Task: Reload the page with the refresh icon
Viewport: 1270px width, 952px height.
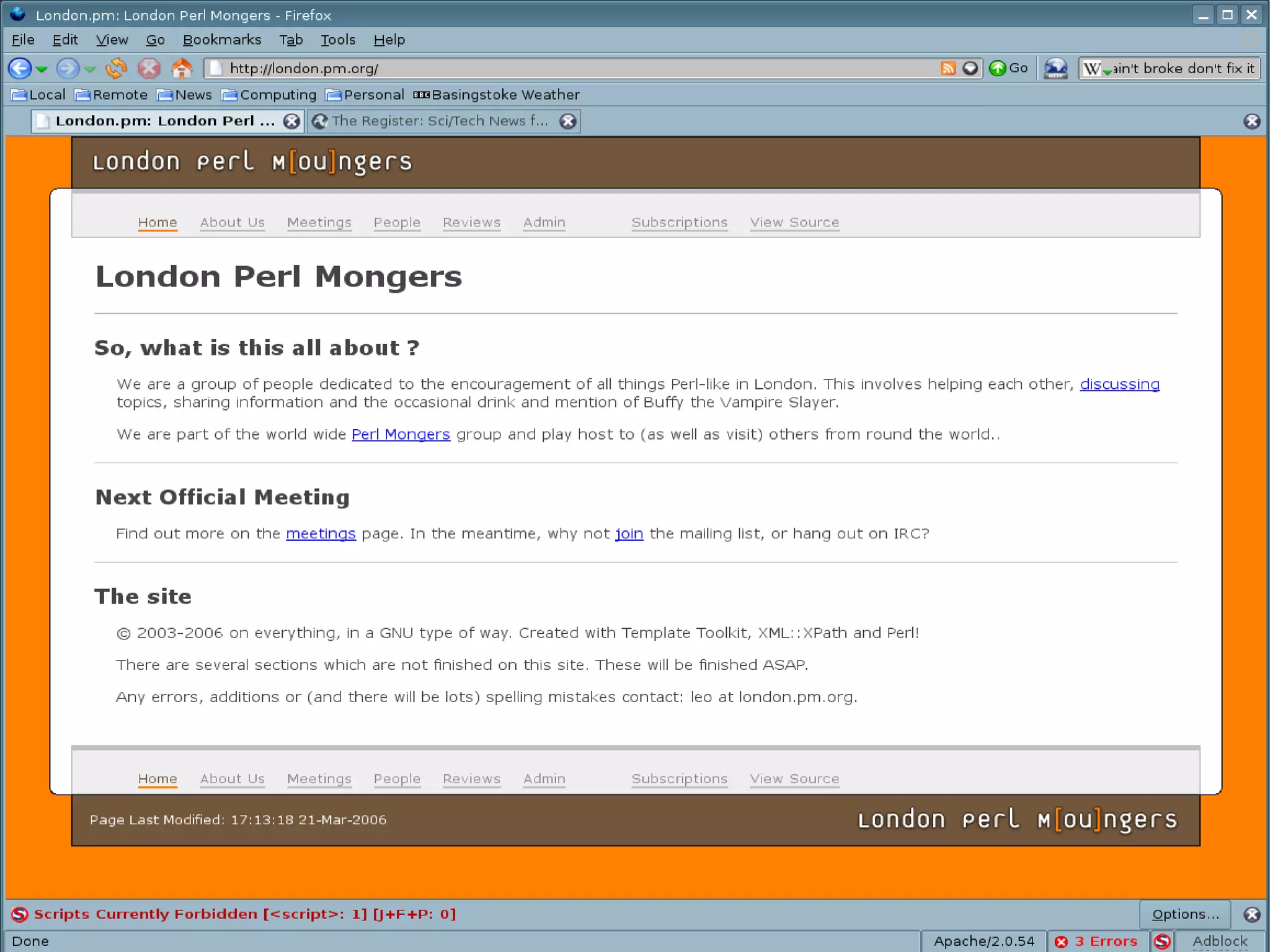Action: pos(116,68)
